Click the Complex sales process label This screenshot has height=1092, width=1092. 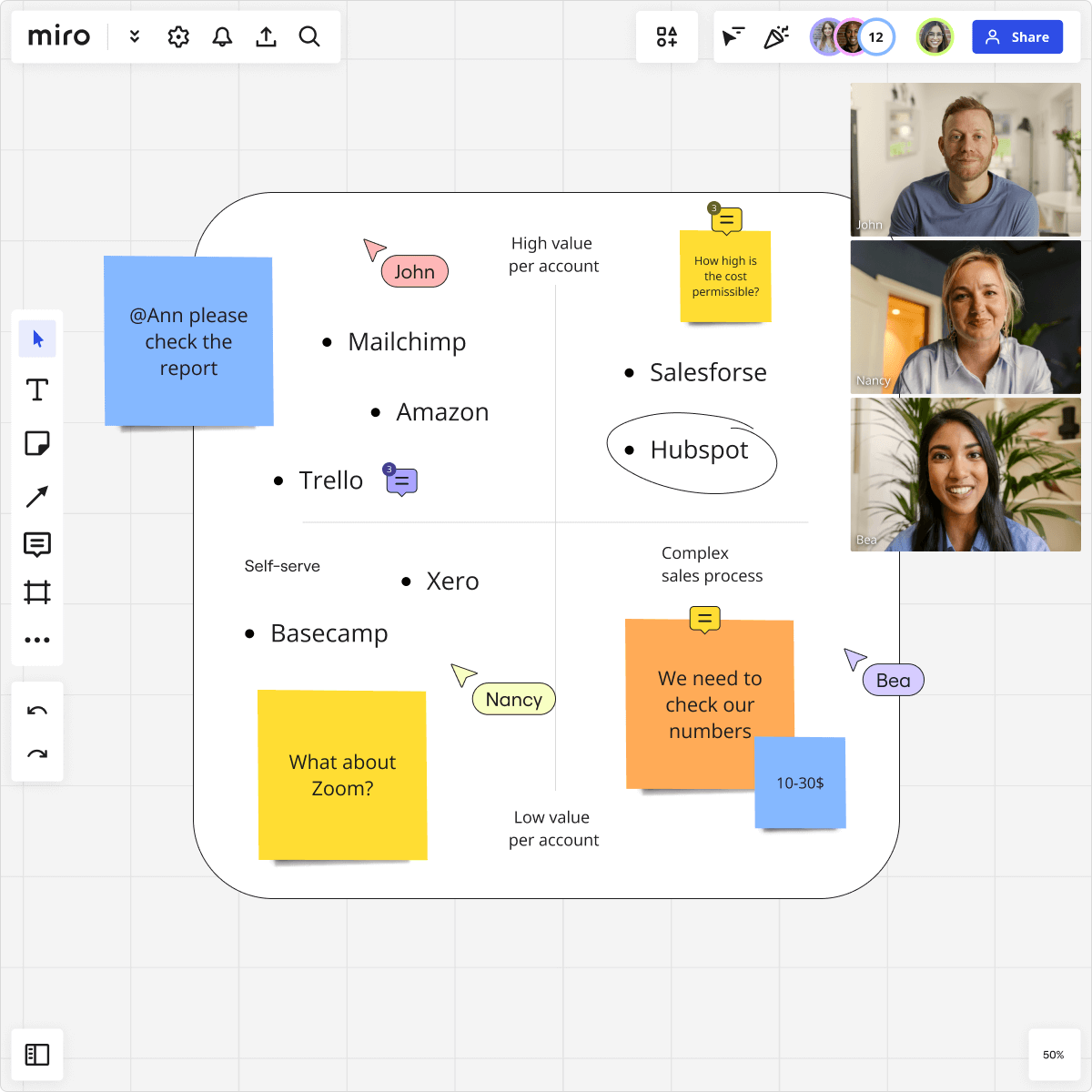click(712, 564)
